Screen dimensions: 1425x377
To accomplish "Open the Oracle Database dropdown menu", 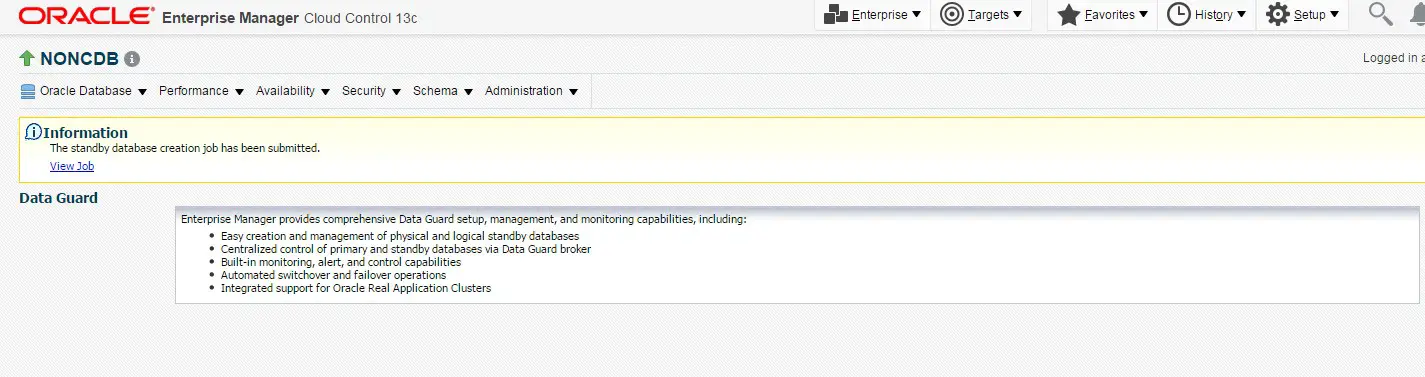I will [93, 91].
